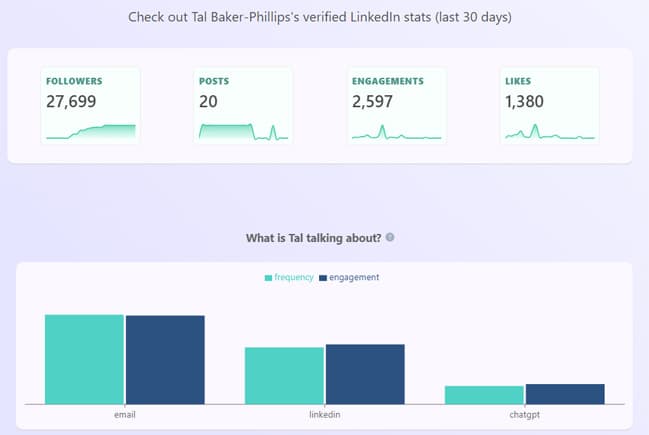The height and width of the screenshot is (435, 649).
Task: Select the chatgpt frequency bar
Action: tap(484, 394)
